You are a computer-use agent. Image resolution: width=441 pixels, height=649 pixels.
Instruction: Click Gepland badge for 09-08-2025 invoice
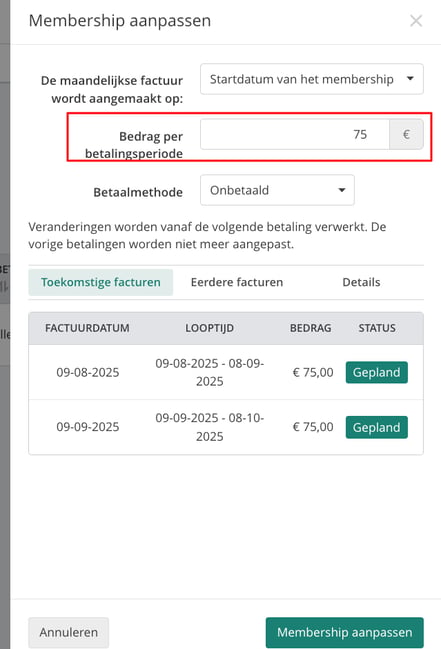(x=377, y=373)
